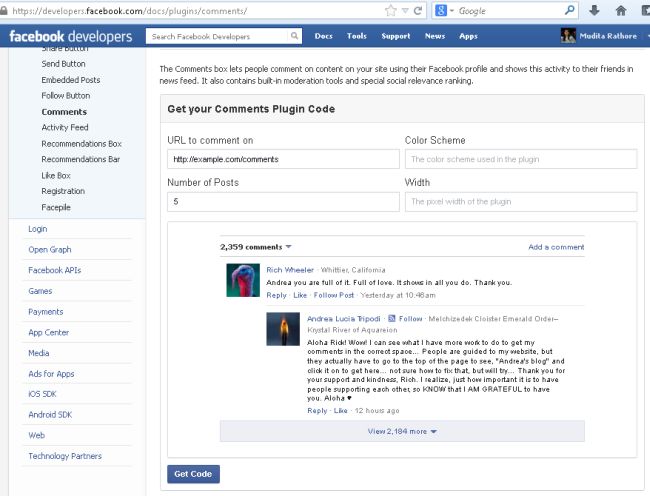
Task: Open the Payments section
Action: click(46, 312)
